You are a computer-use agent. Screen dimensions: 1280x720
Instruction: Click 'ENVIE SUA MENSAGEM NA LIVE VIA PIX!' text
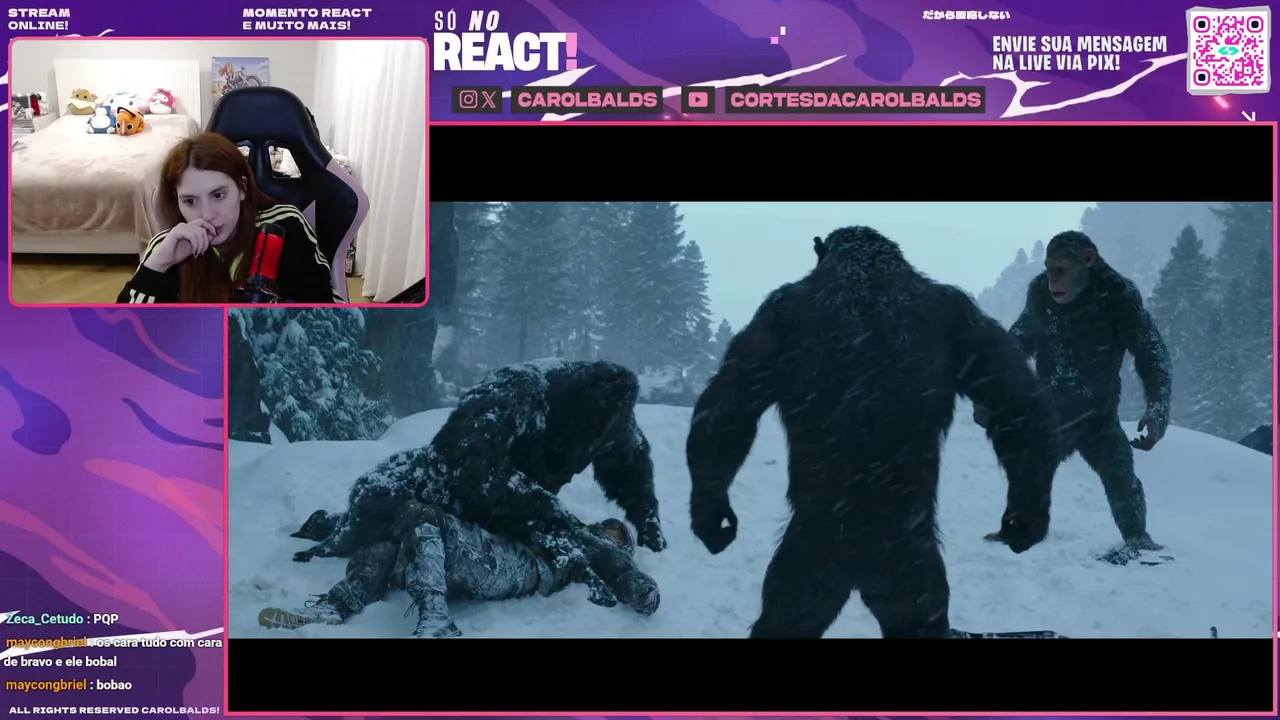[x=1079, y=53]
